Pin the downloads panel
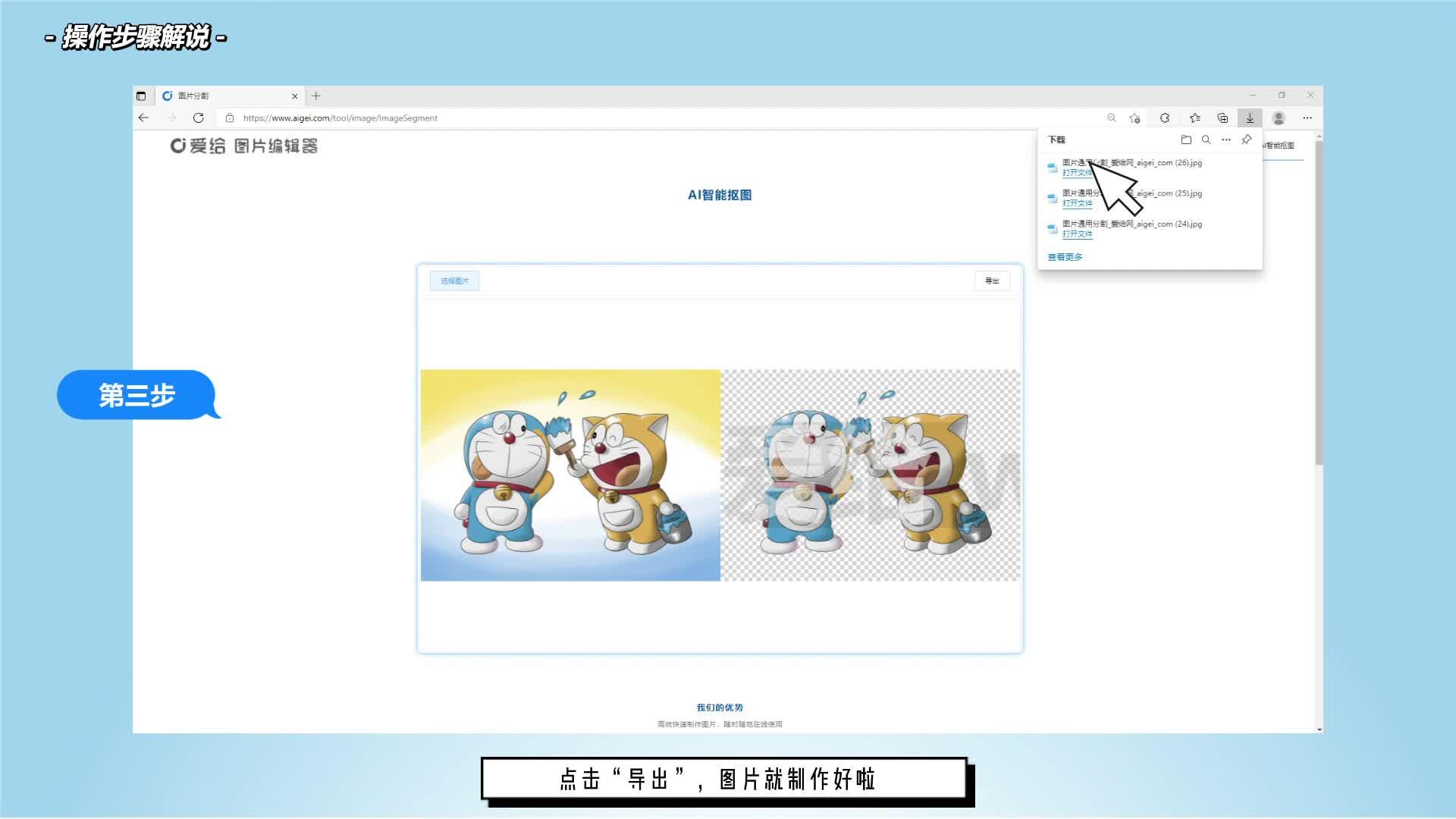Viewport: 1456px width, 819px height. (1246, 140)
